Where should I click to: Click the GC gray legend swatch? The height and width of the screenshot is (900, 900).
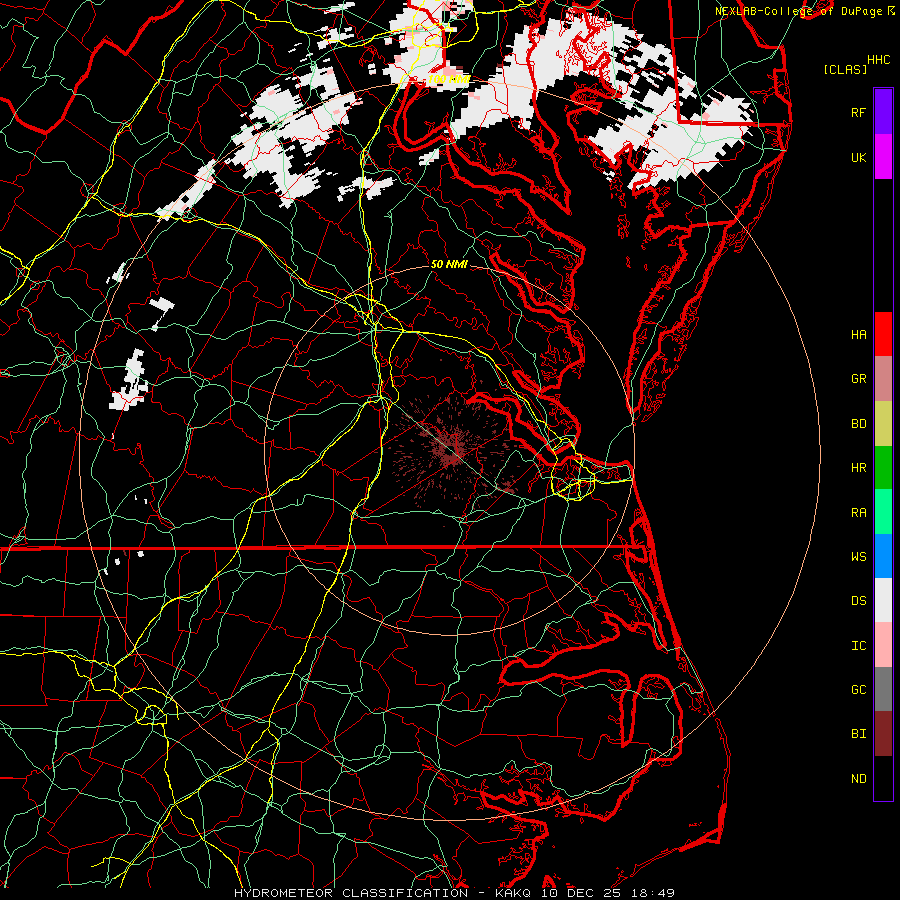pyautogui.click(x=883, y=689)
